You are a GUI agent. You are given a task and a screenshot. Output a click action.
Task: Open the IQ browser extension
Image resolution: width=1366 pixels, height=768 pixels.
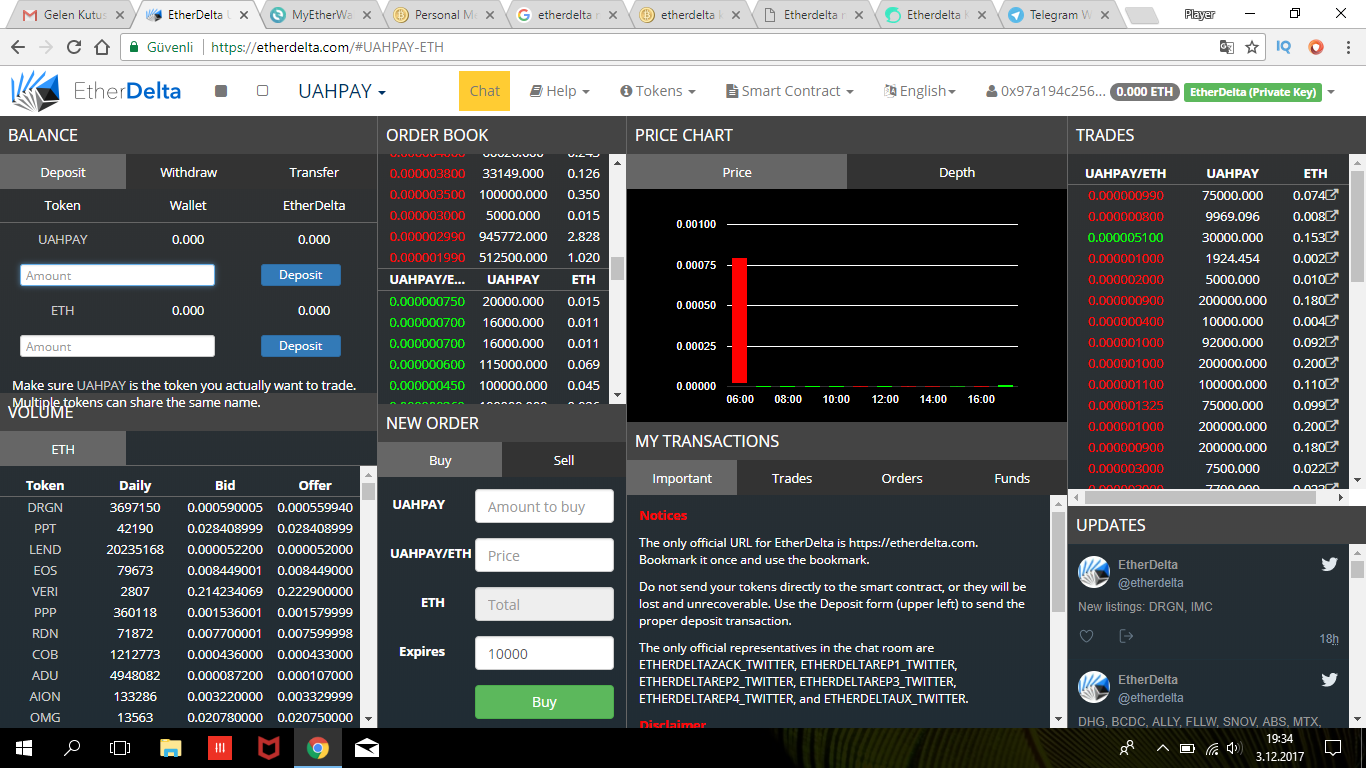point(1284,47)
